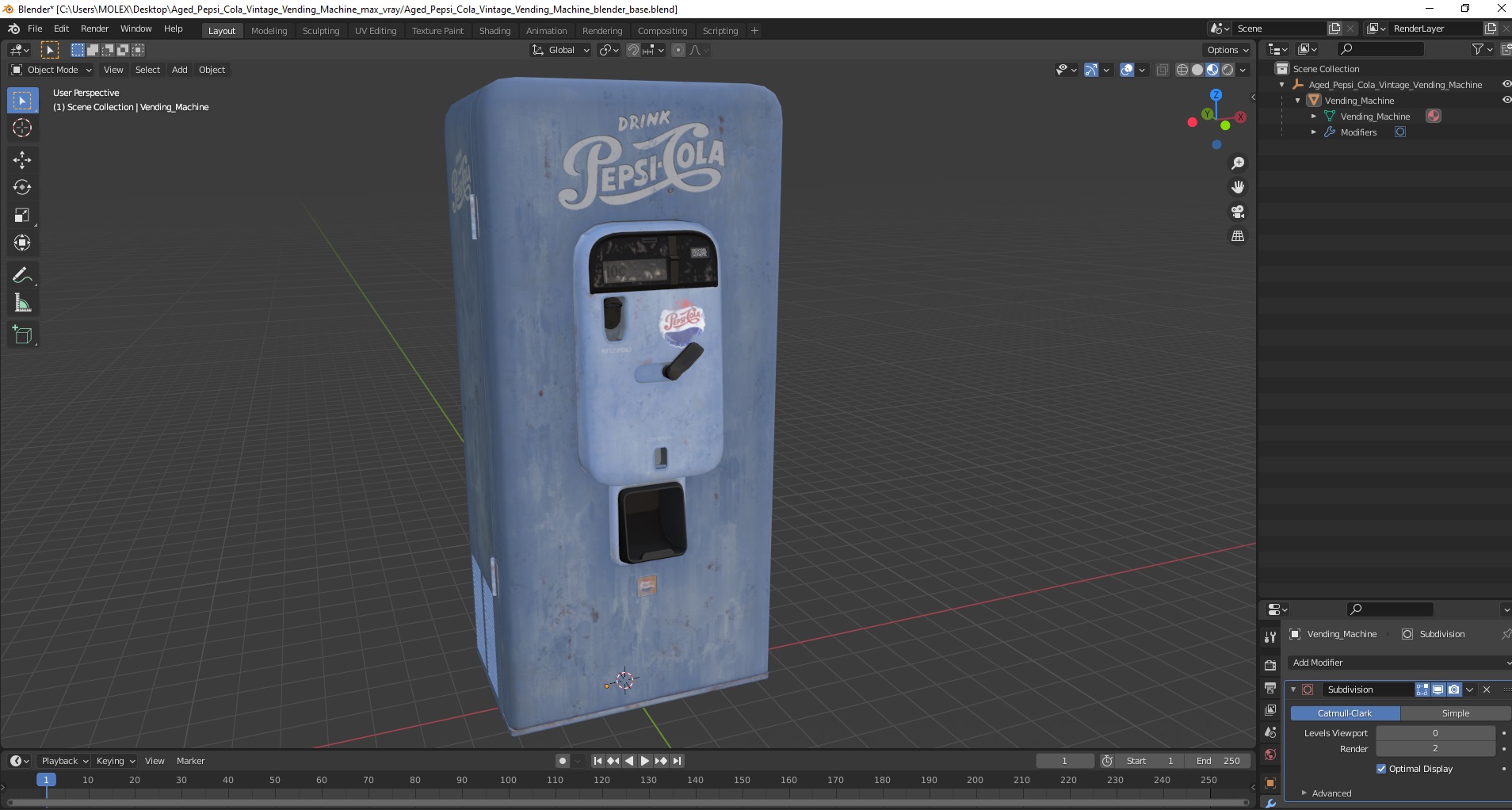1512x810 pixels.
Task: Switch perspective/orthographic with grid icon
Action: click(x=1237, y=236)
